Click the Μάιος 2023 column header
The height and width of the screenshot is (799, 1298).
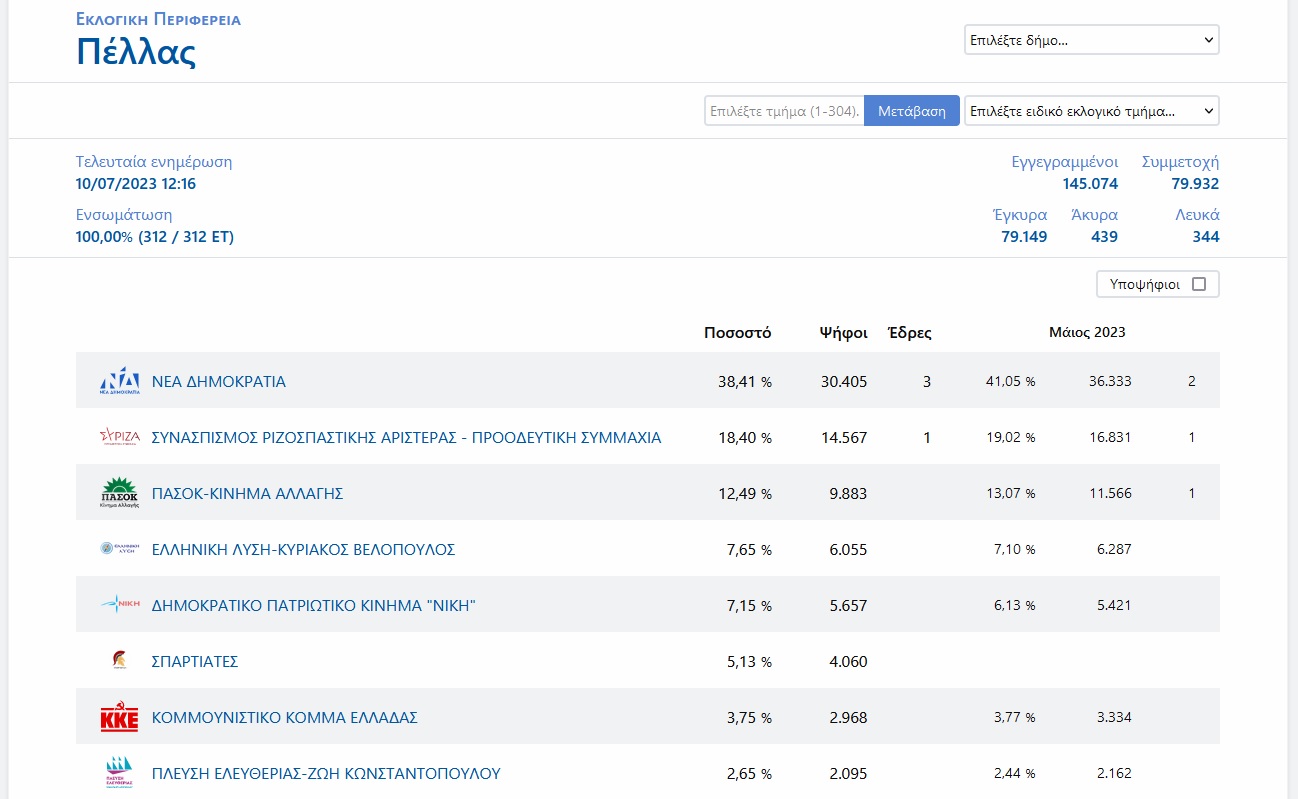pos(1087,332)
